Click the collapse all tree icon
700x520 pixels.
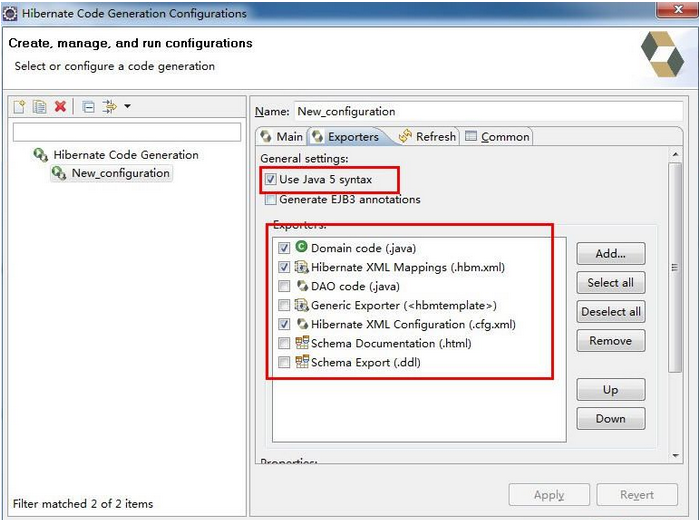89,107
